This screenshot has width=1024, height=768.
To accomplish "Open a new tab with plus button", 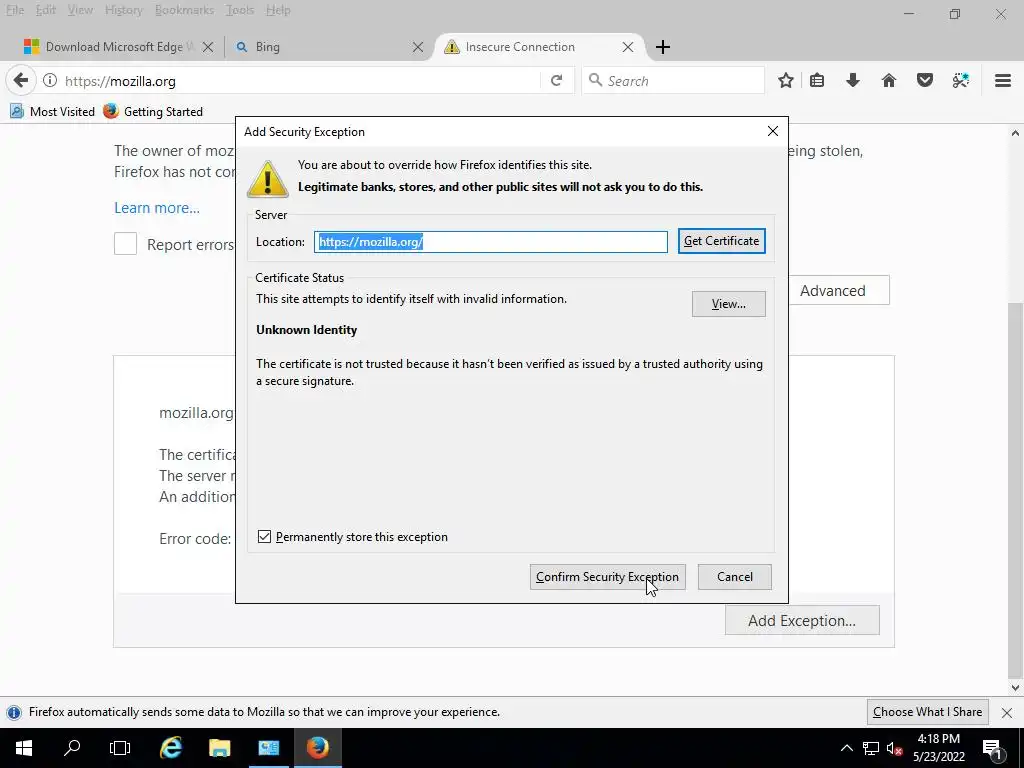I will (662, 47).
